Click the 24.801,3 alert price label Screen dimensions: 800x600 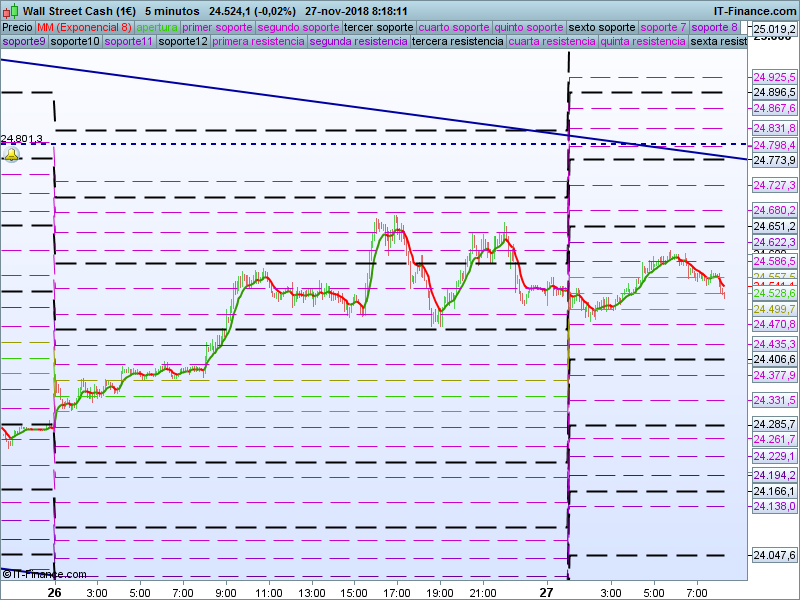[x=22, y=139]
